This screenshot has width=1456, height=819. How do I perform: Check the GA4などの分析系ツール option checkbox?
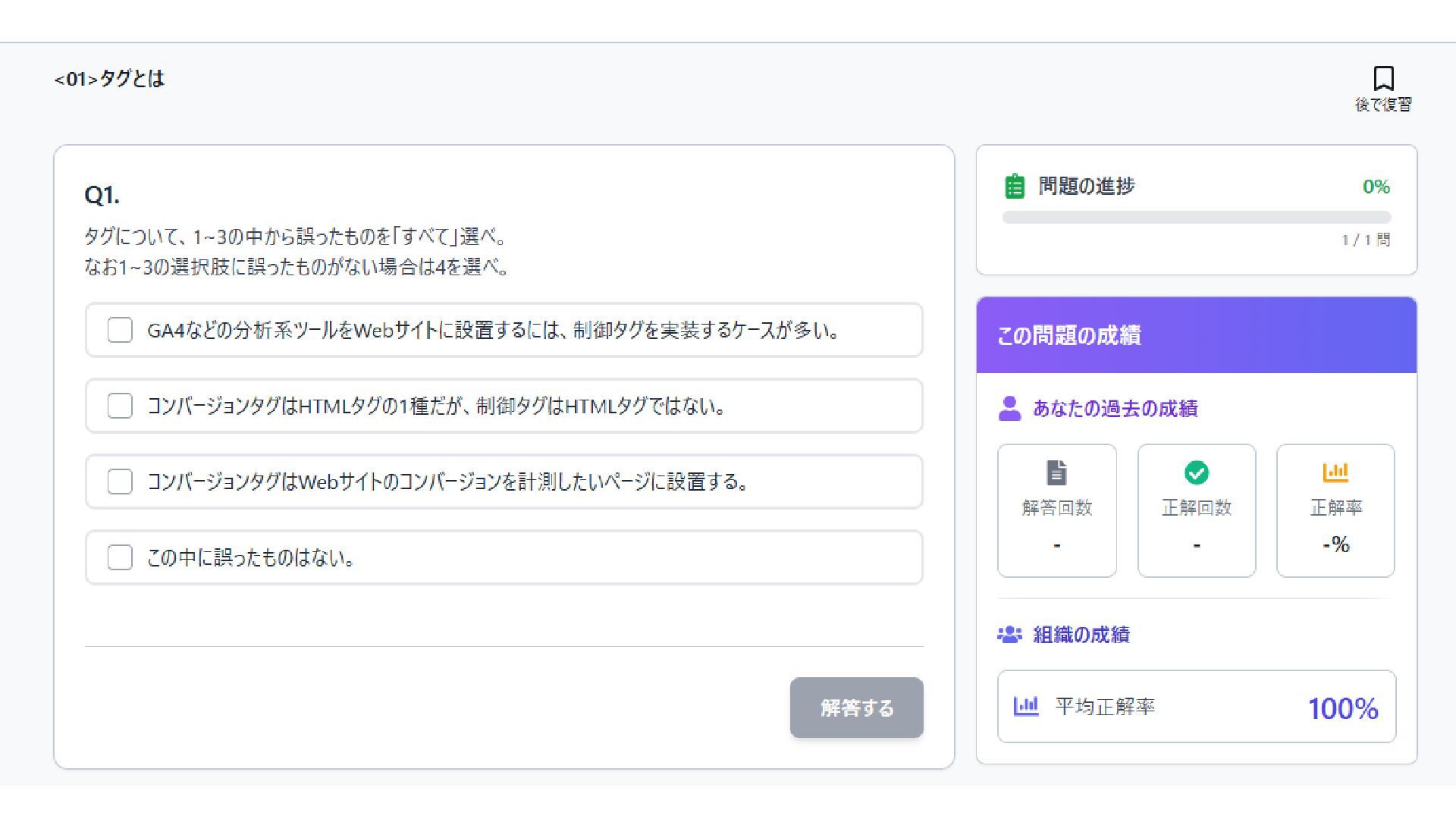(x=120, y=330)
